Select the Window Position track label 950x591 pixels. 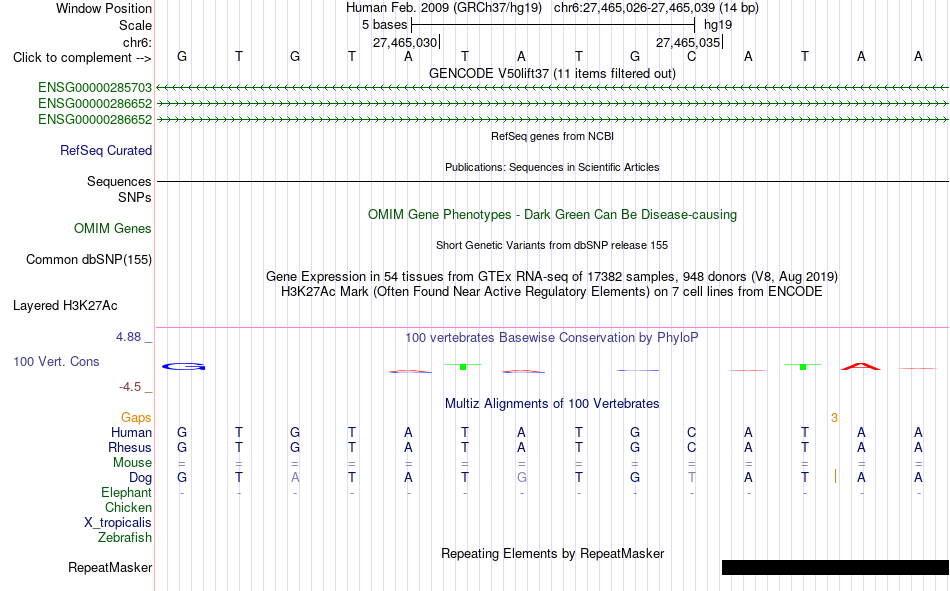104,8
